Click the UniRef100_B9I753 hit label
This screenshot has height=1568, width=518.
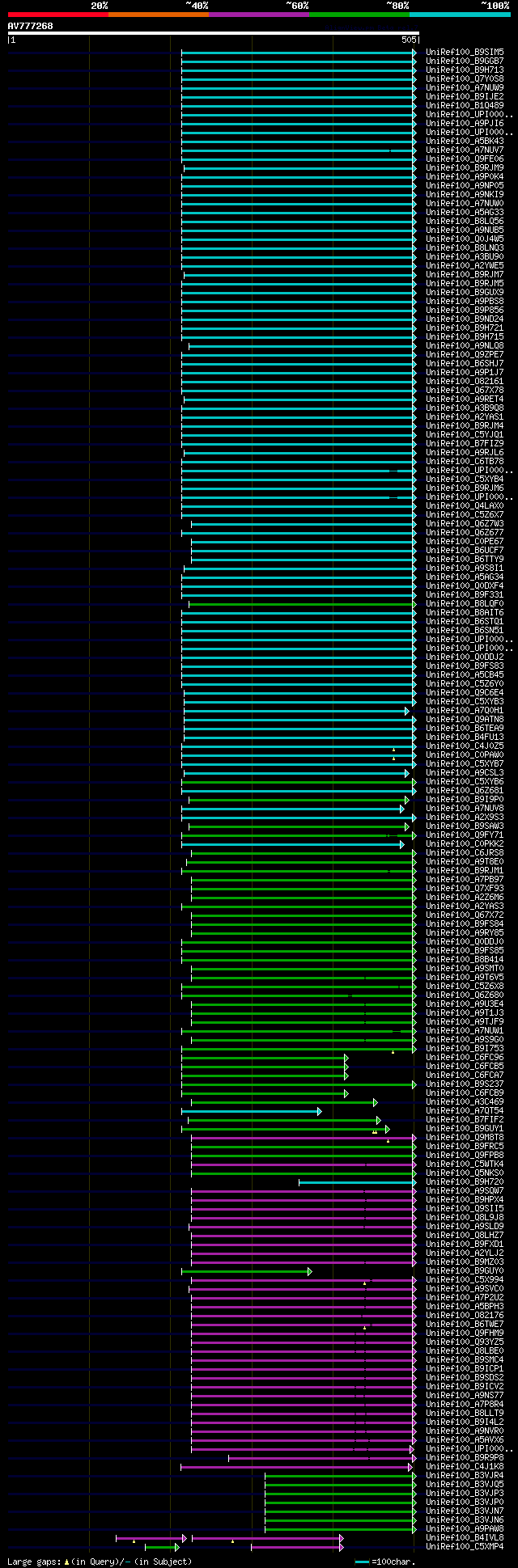[465, 1048]
